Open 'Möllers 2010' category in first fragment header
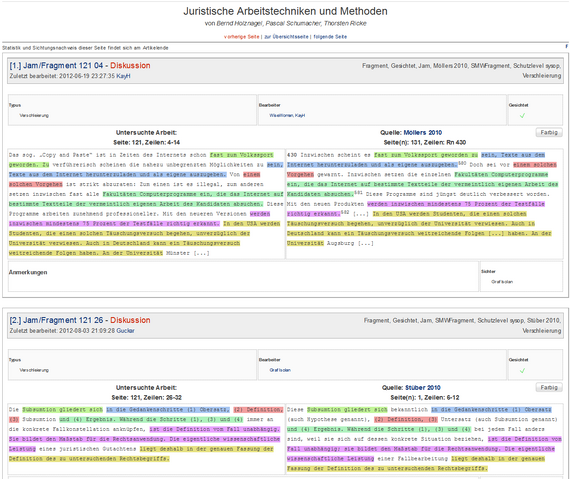The height and width of the screenshot is (479, 570). [x=450, y=66]
